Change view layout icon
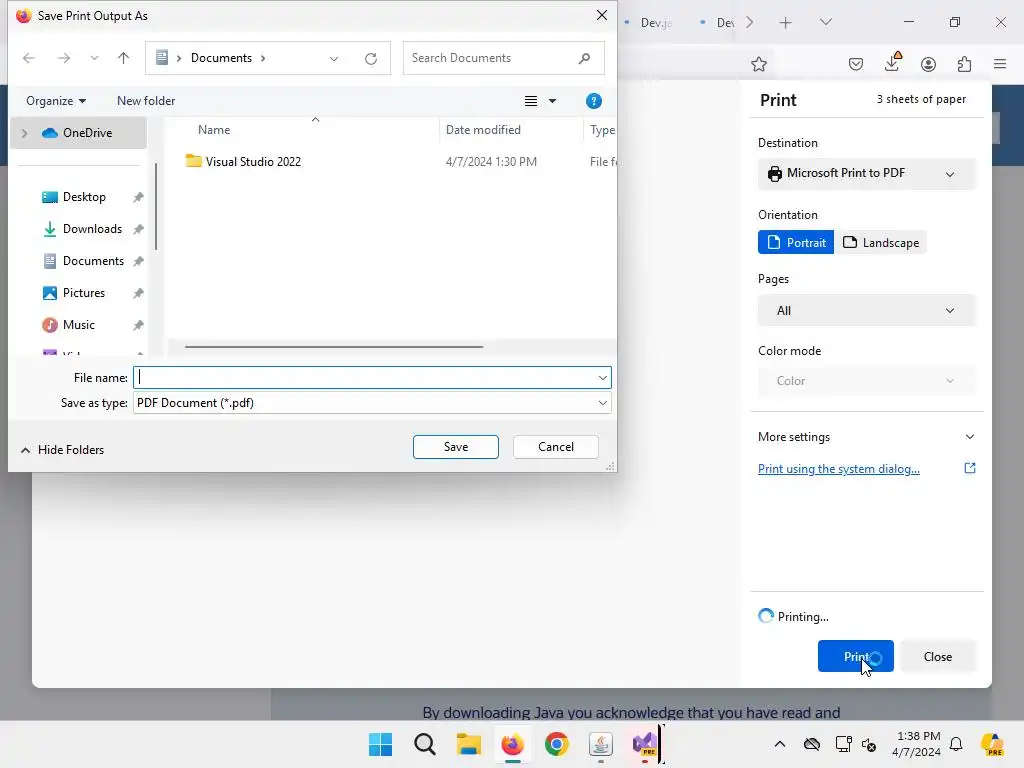Image resolution: width=1024 pixels, height=768 pixels. pos(531,101)
